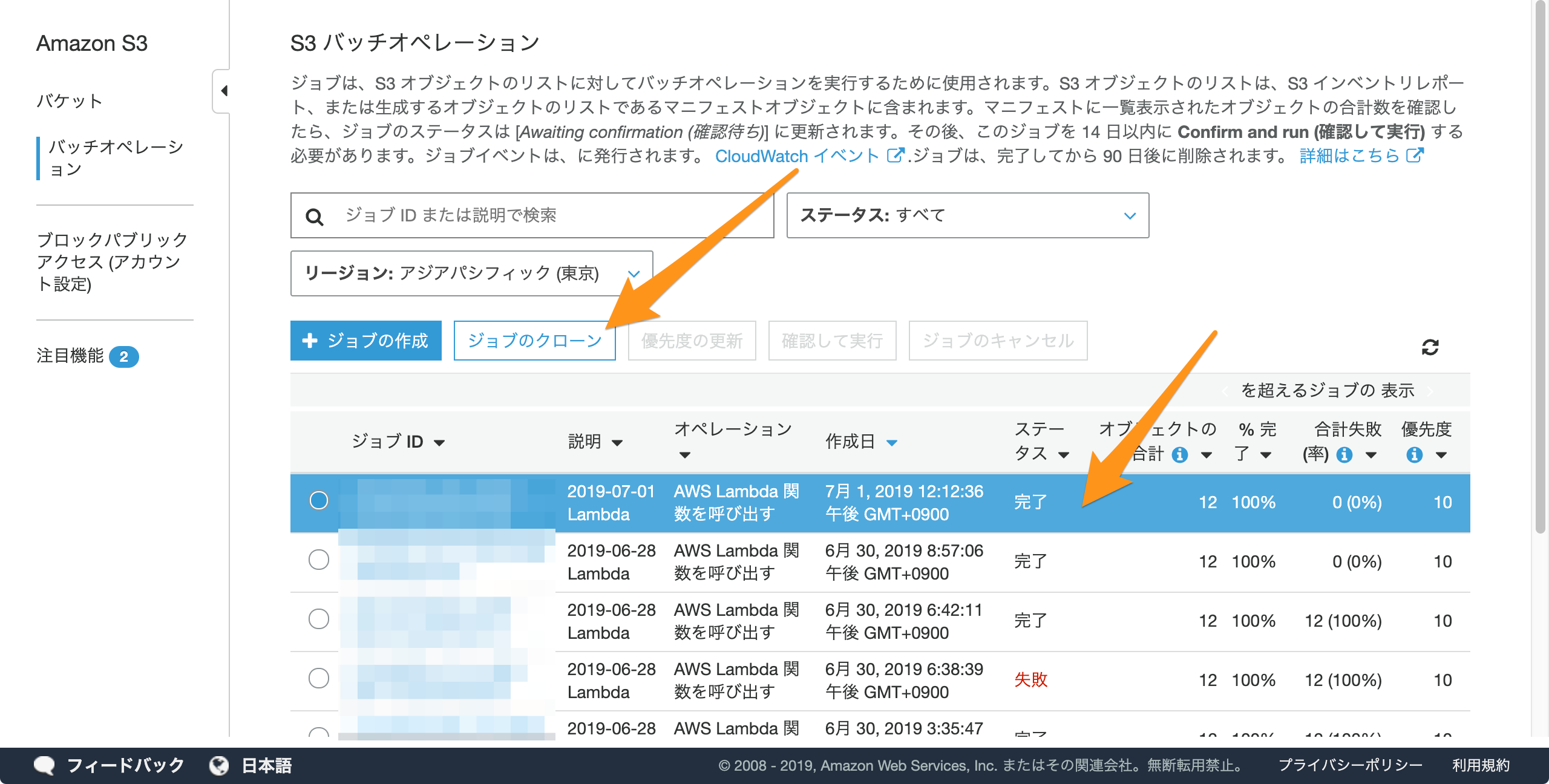This screenshot has height=784, width=1549.
Task: Click the ジョブの作成 button
Action: (366, 341)
